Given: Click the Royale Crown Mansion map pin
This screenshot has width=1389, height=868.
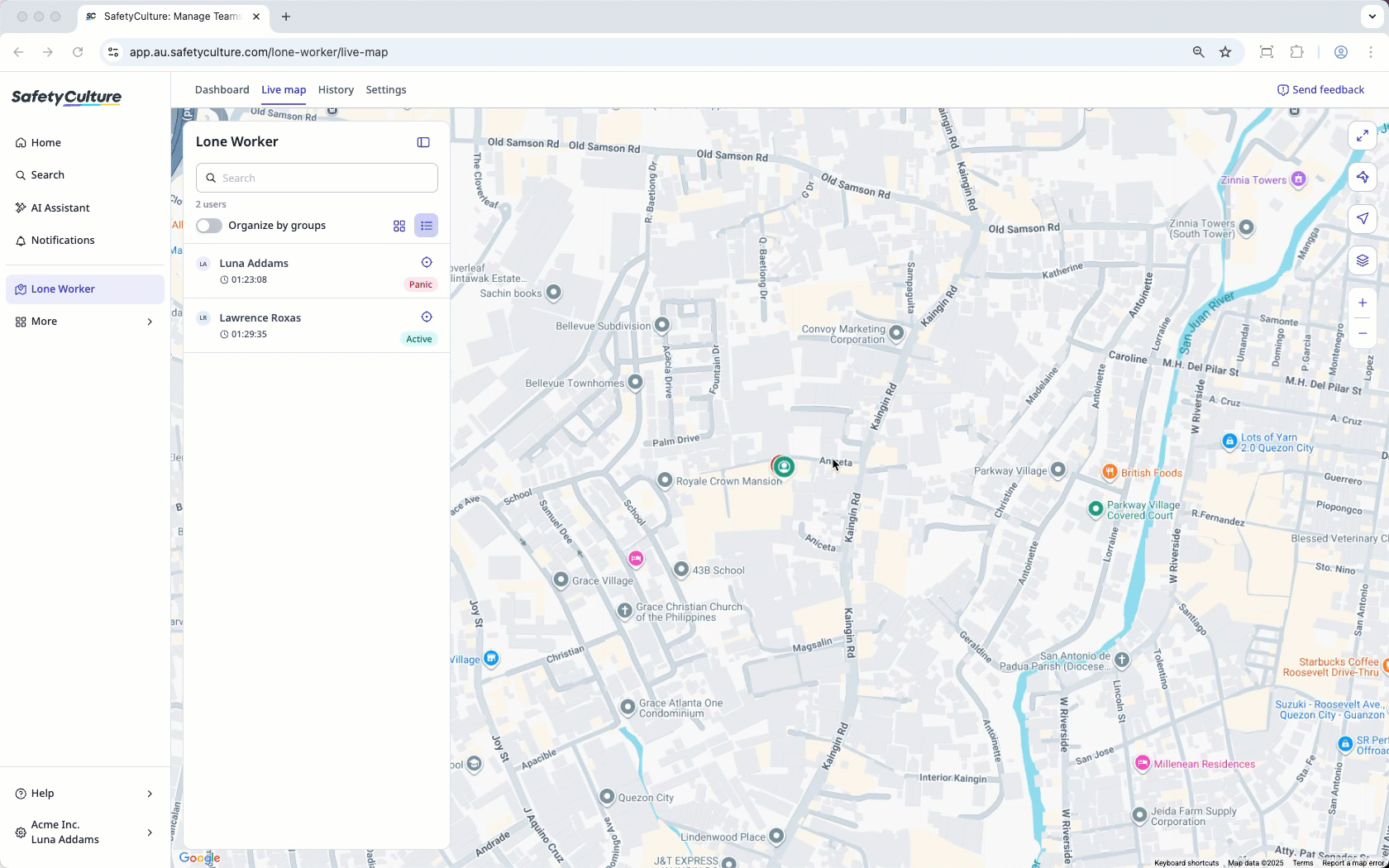Looking at the screenshot, I should (665, 480).
